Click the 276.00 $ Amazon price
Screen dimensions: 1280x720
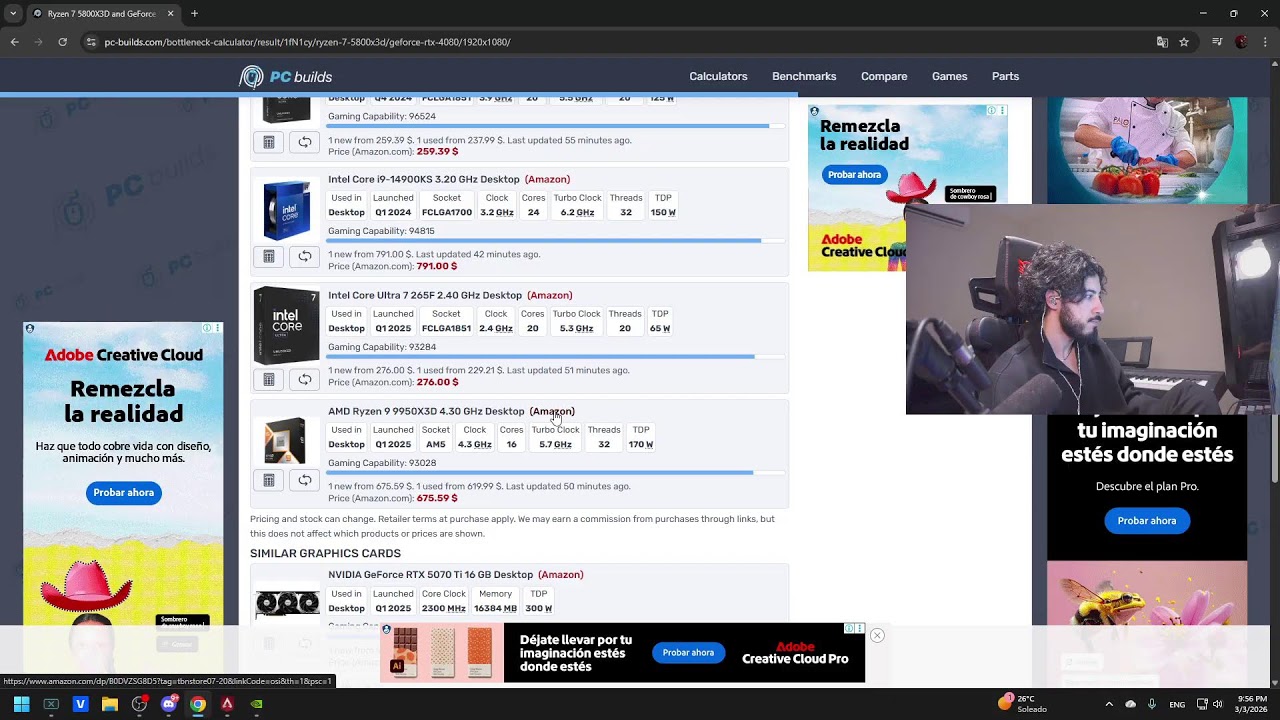(x=437, y=383)
